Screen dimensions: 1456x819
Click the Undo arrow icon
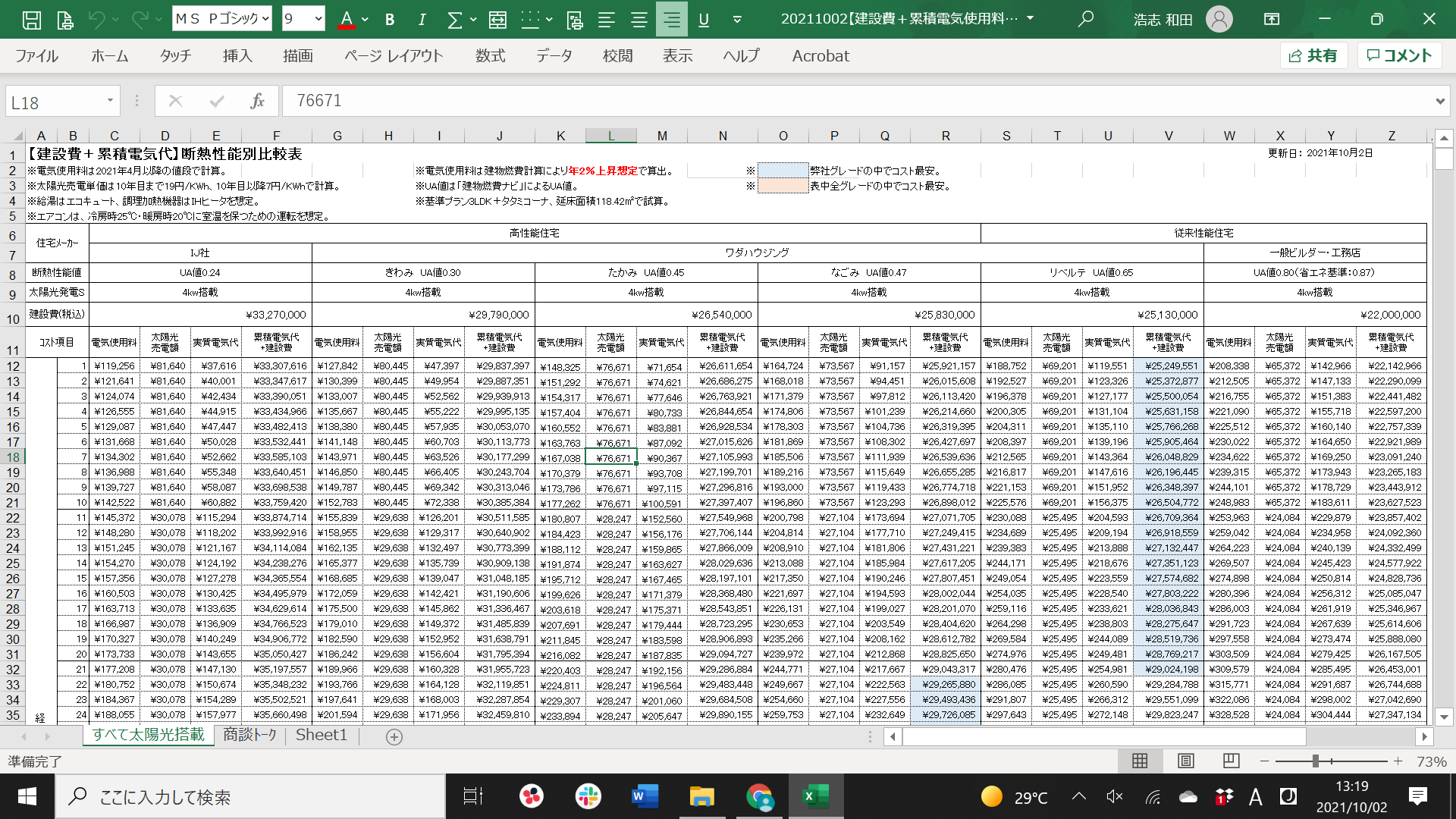pyautogui.click(x=96, y=20)
